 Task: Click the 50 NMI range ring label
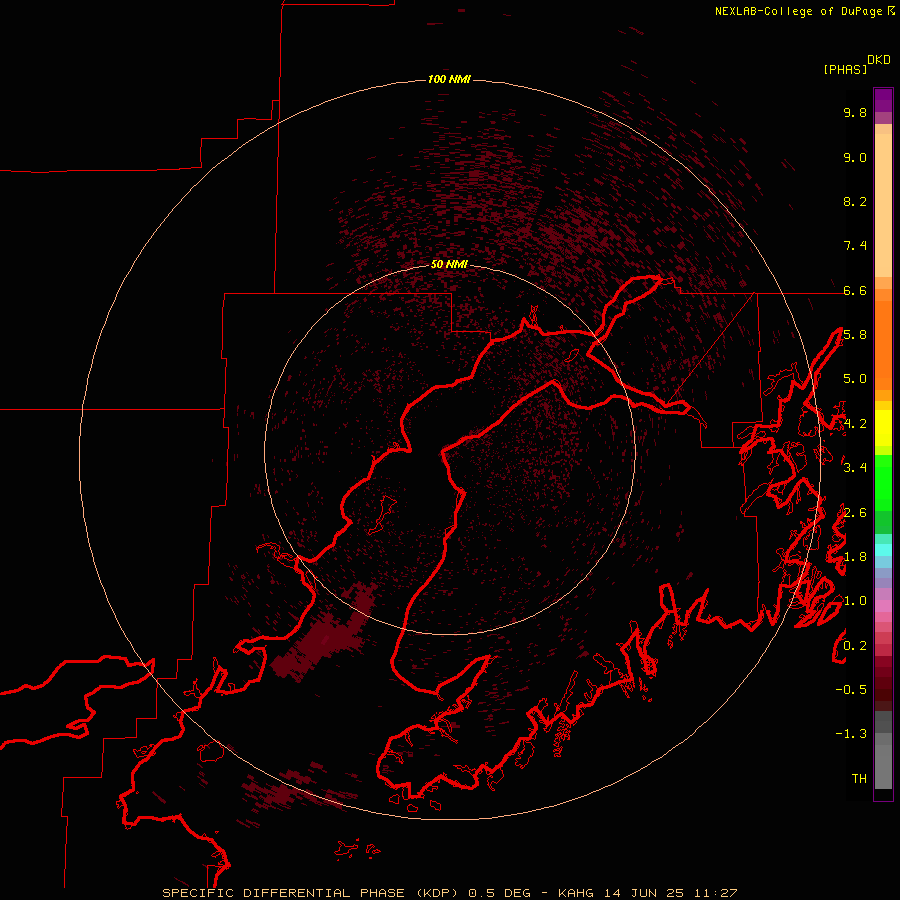pos(449,264)
